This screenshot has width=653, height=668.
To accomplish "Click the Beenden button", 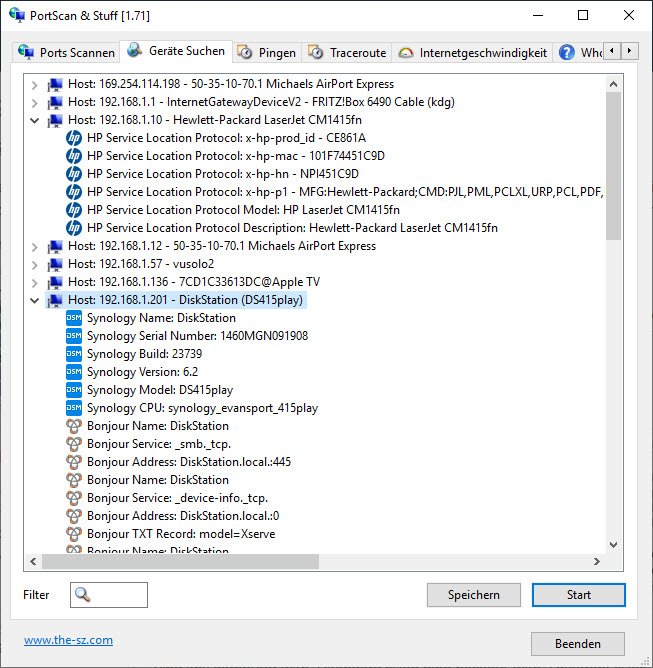I will pos(578,644).
